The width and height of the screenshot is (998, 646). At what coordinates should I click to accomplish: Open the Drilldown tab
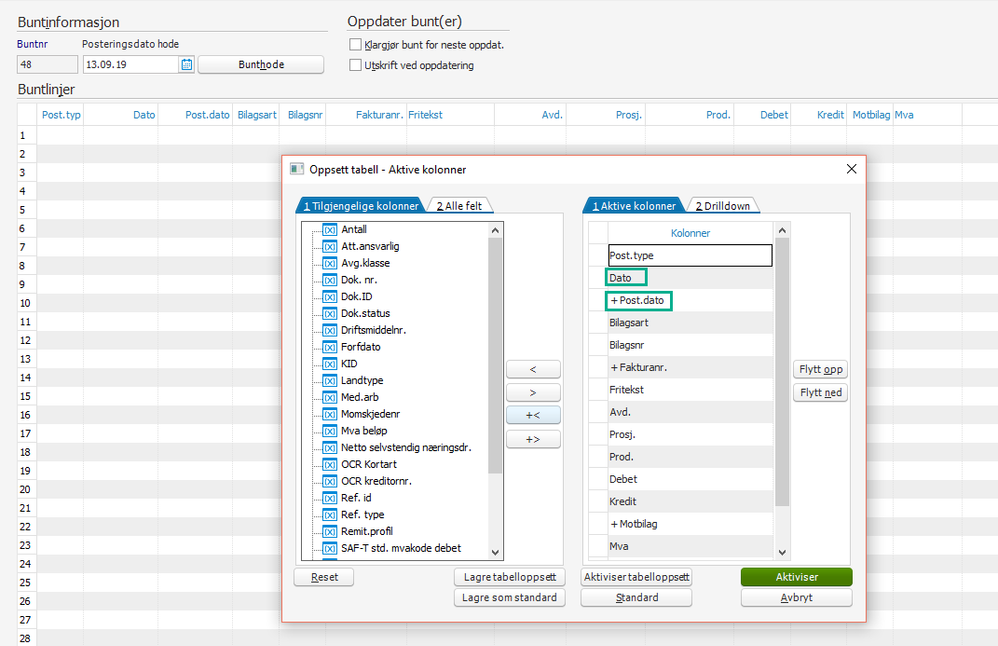click(x=722, y=206)
